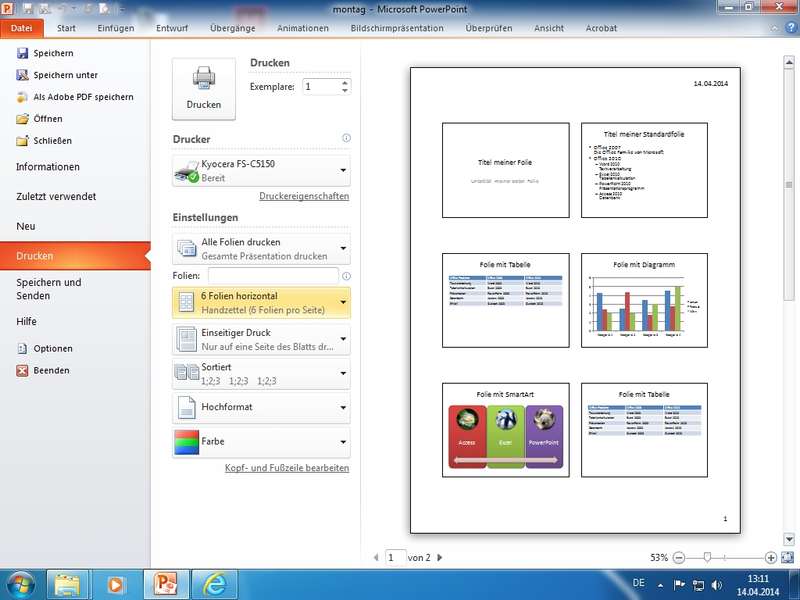
Task: Click the Öffnen folder icon
Action: point(23,119)
